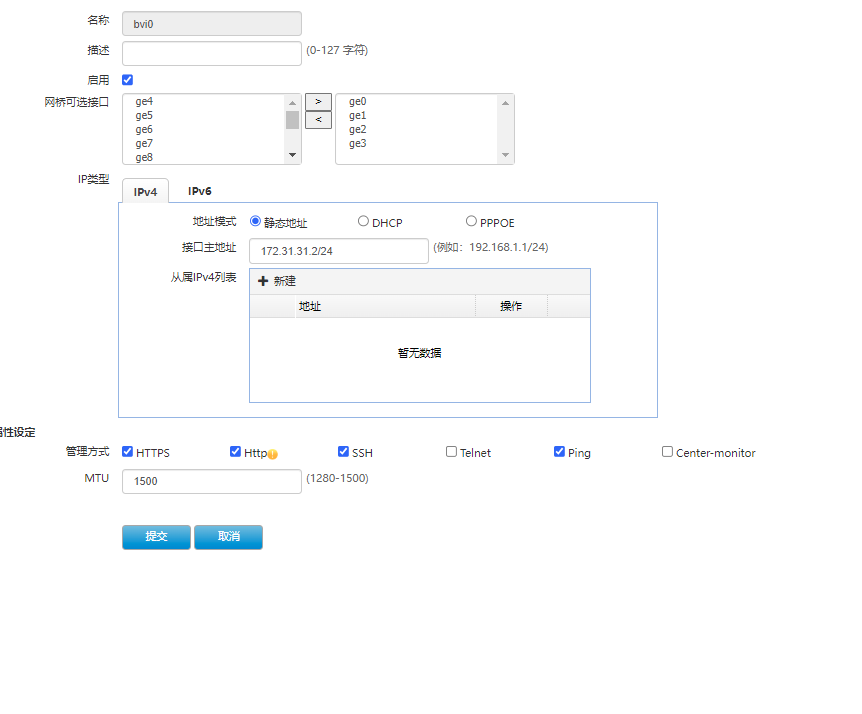The image size is (862, 714).
Task: Click the available interfaces list scrollbar thumb
Action: point(292,120)
